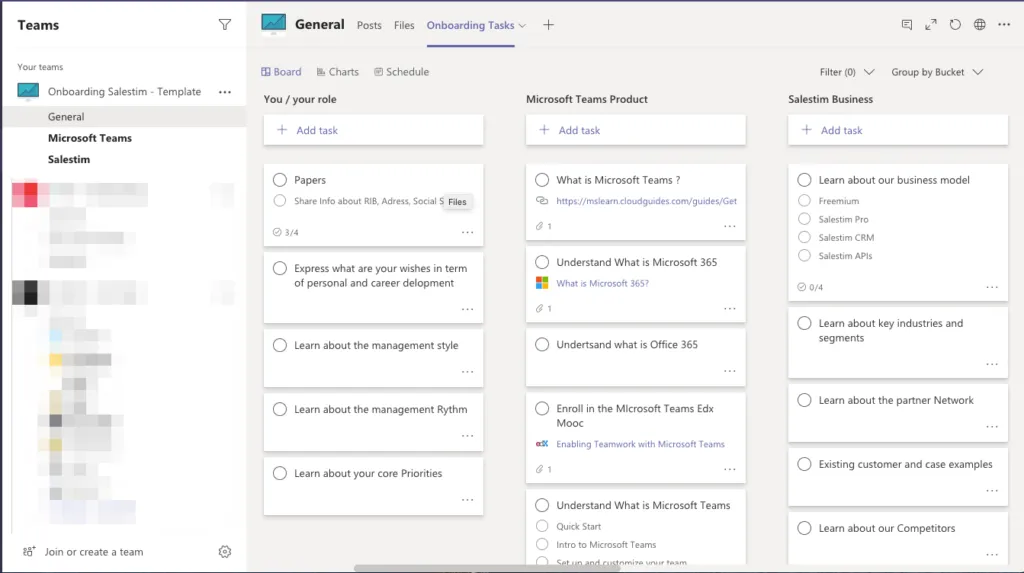The height and width of the screenshot is (573, 1024).
Task: Open Enabling Teamwork with Microsoft Teams link
Action: (640, 444)
